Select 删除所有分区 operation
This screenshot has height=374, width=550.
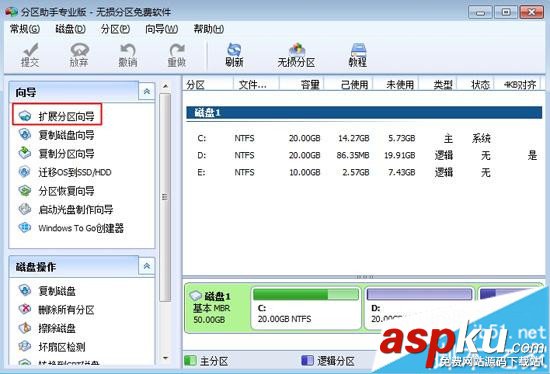click(x=56, y=309)
